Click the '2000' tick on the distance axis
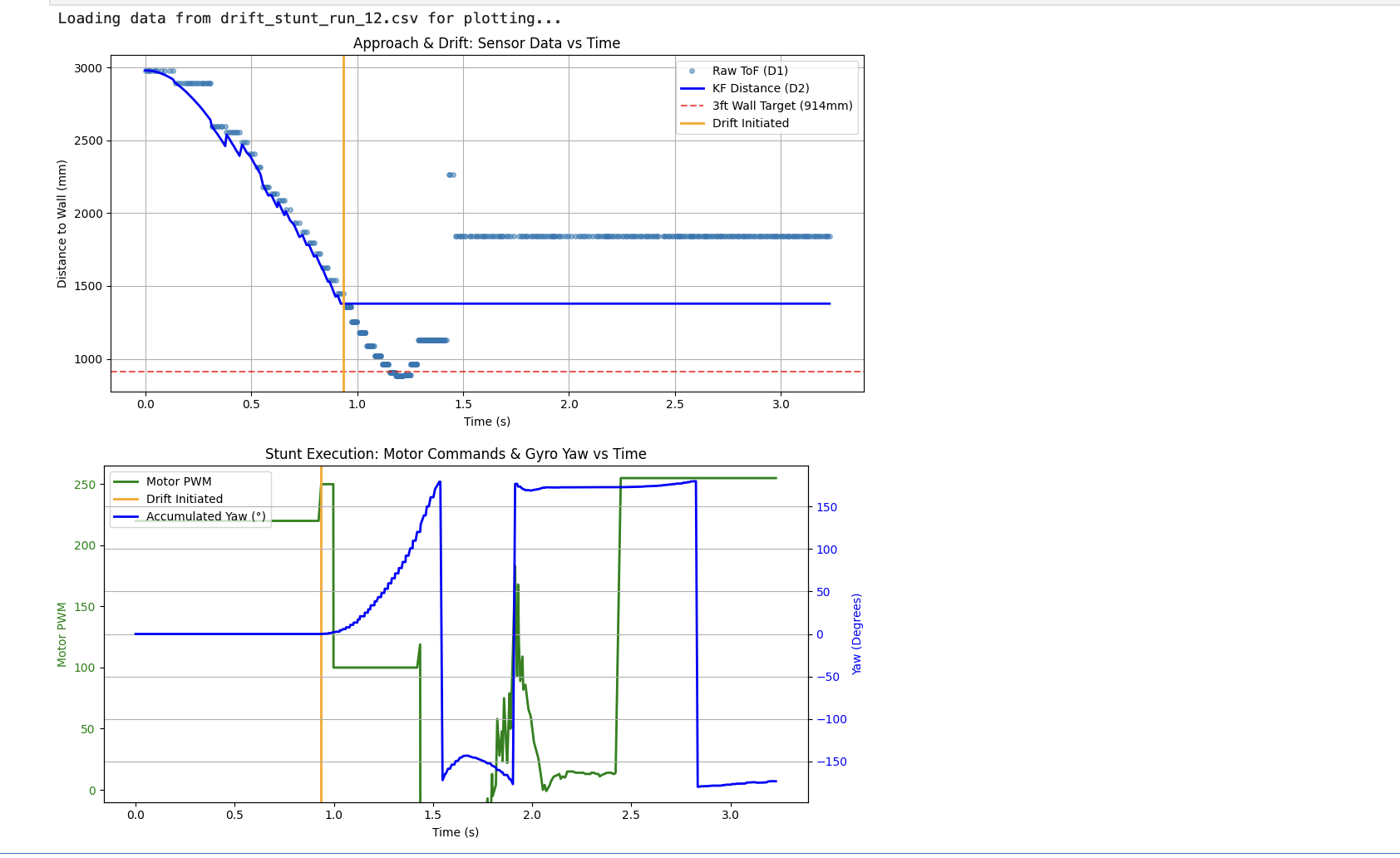1400x858 pixels. (88, 214)
